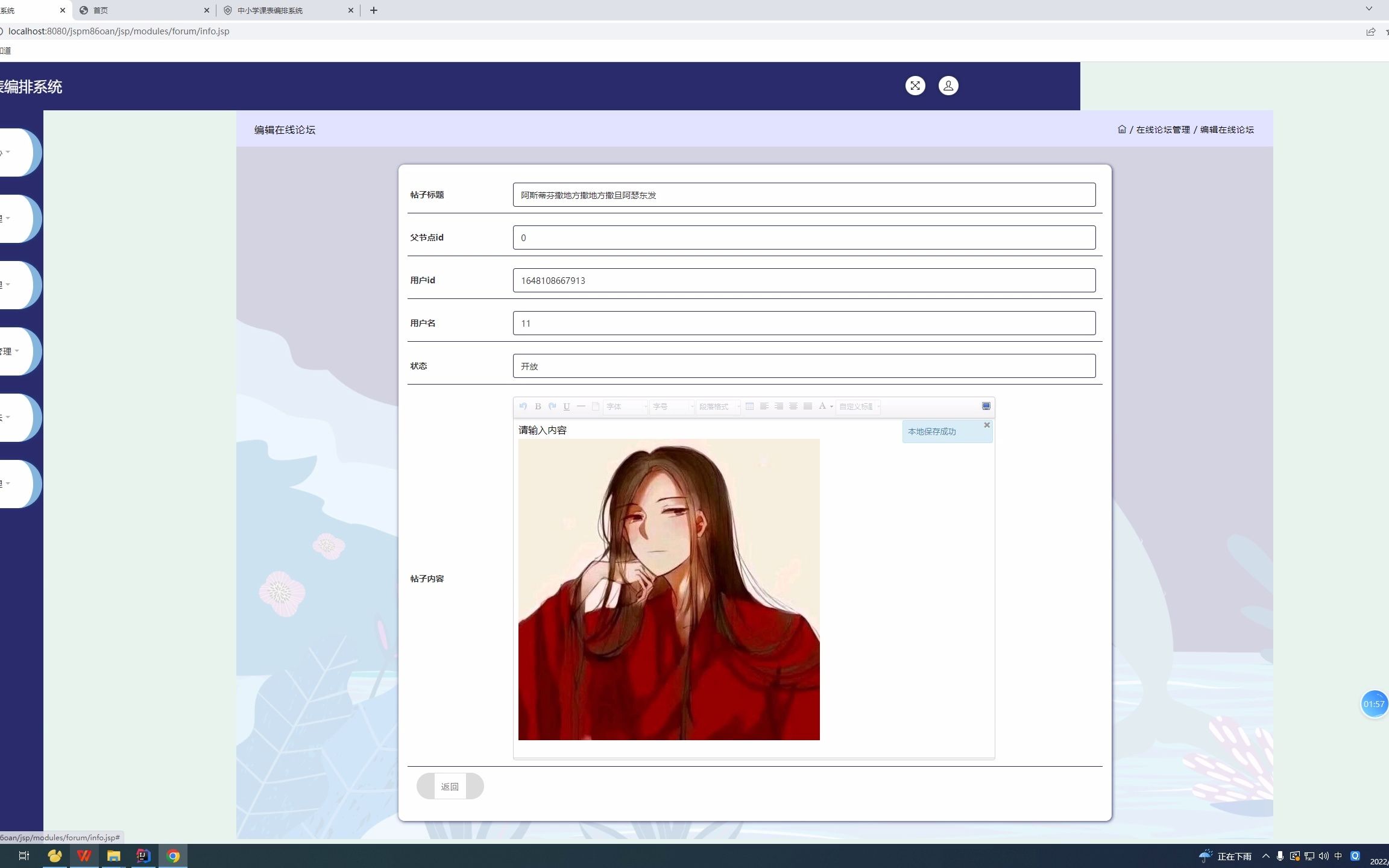This screenshot has width=1389, height=868.
Task: Close the 中小学课表编排系统 browser tab
Action: tap(351, 10)
